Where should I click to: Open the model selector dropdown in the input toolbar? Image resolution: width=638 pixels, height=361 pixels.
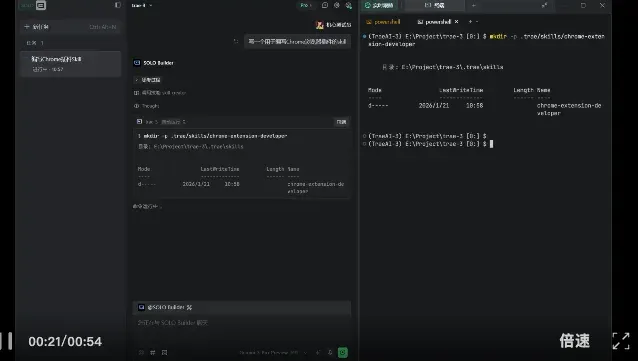pyautogui.click(x=273, y=352)
